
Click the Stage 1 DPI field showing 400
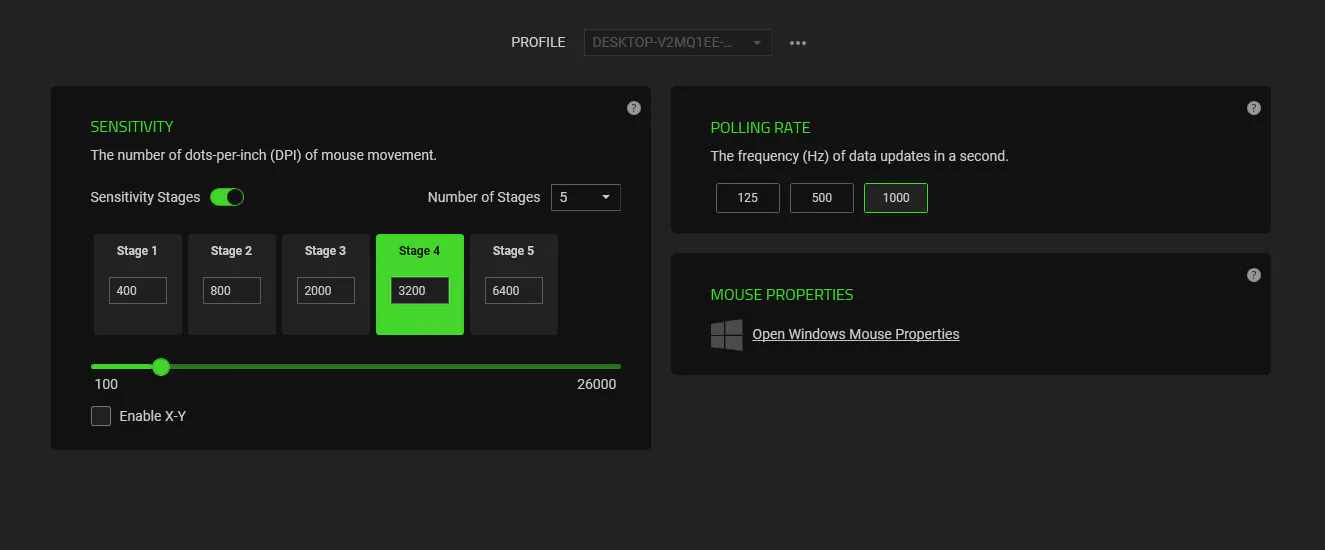[138, 291]
